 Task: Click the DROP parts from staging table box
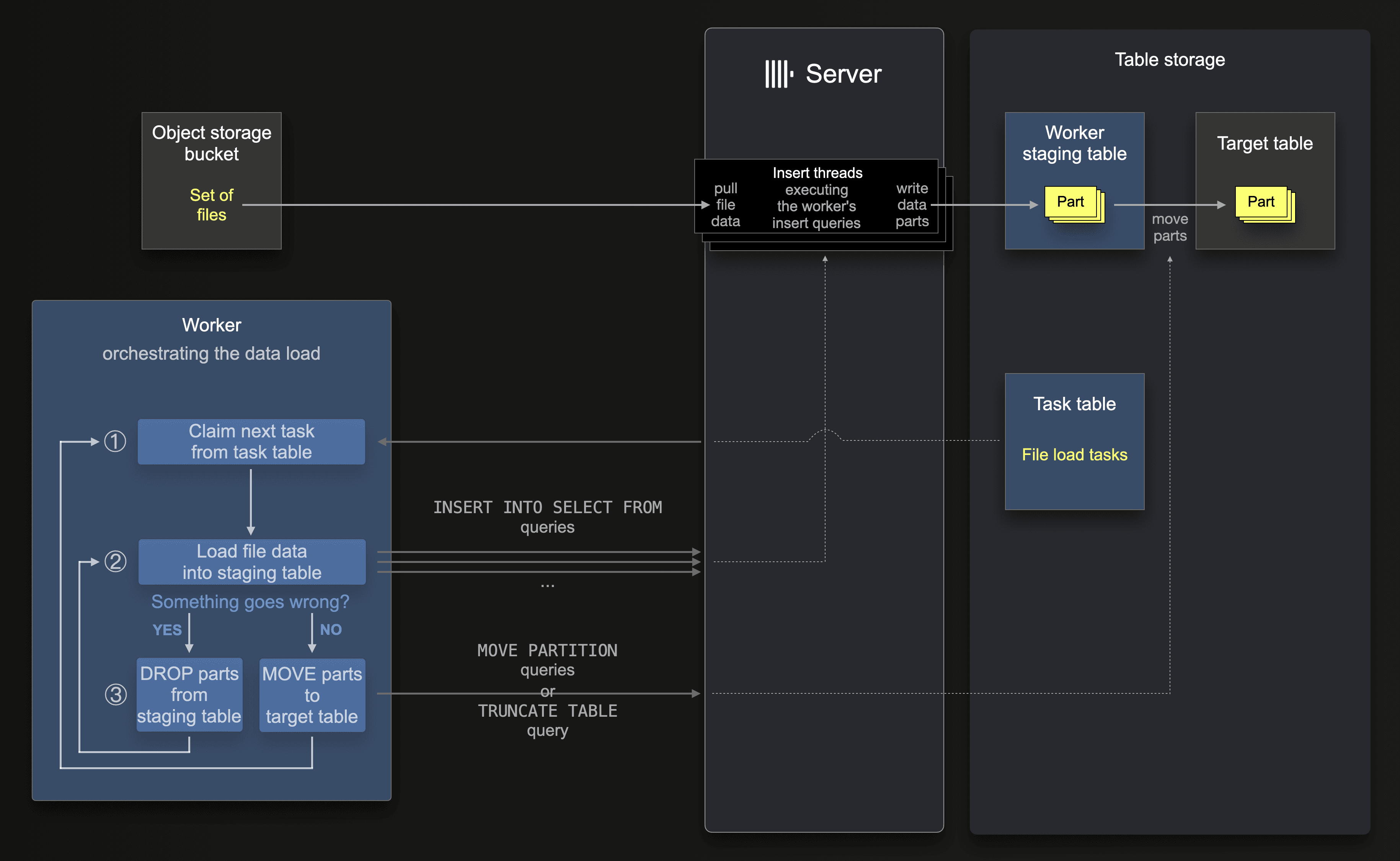[x=189, y=694]
